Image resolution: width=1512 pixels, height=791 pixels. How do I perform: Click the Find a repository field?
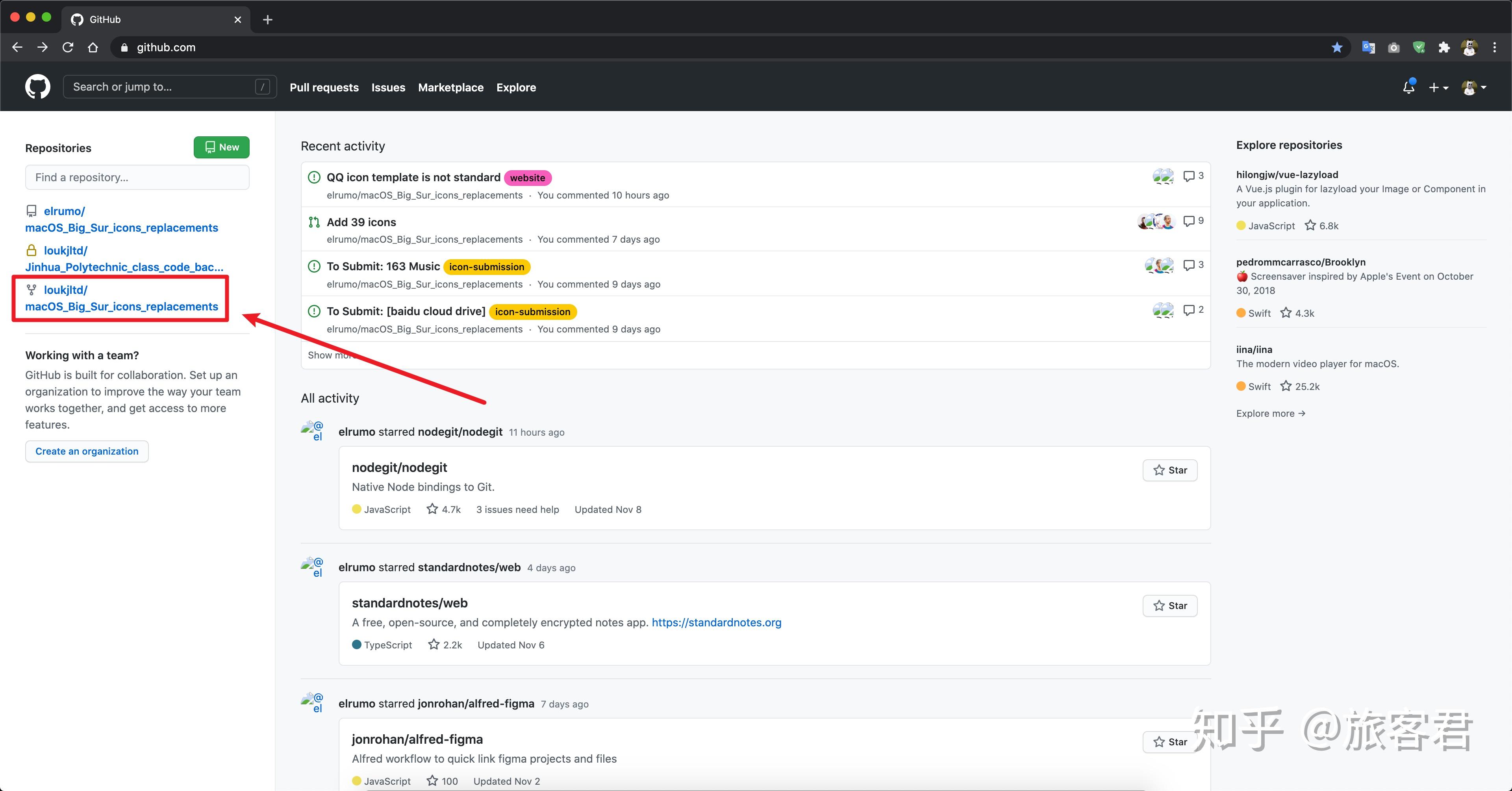pos(137,177)
